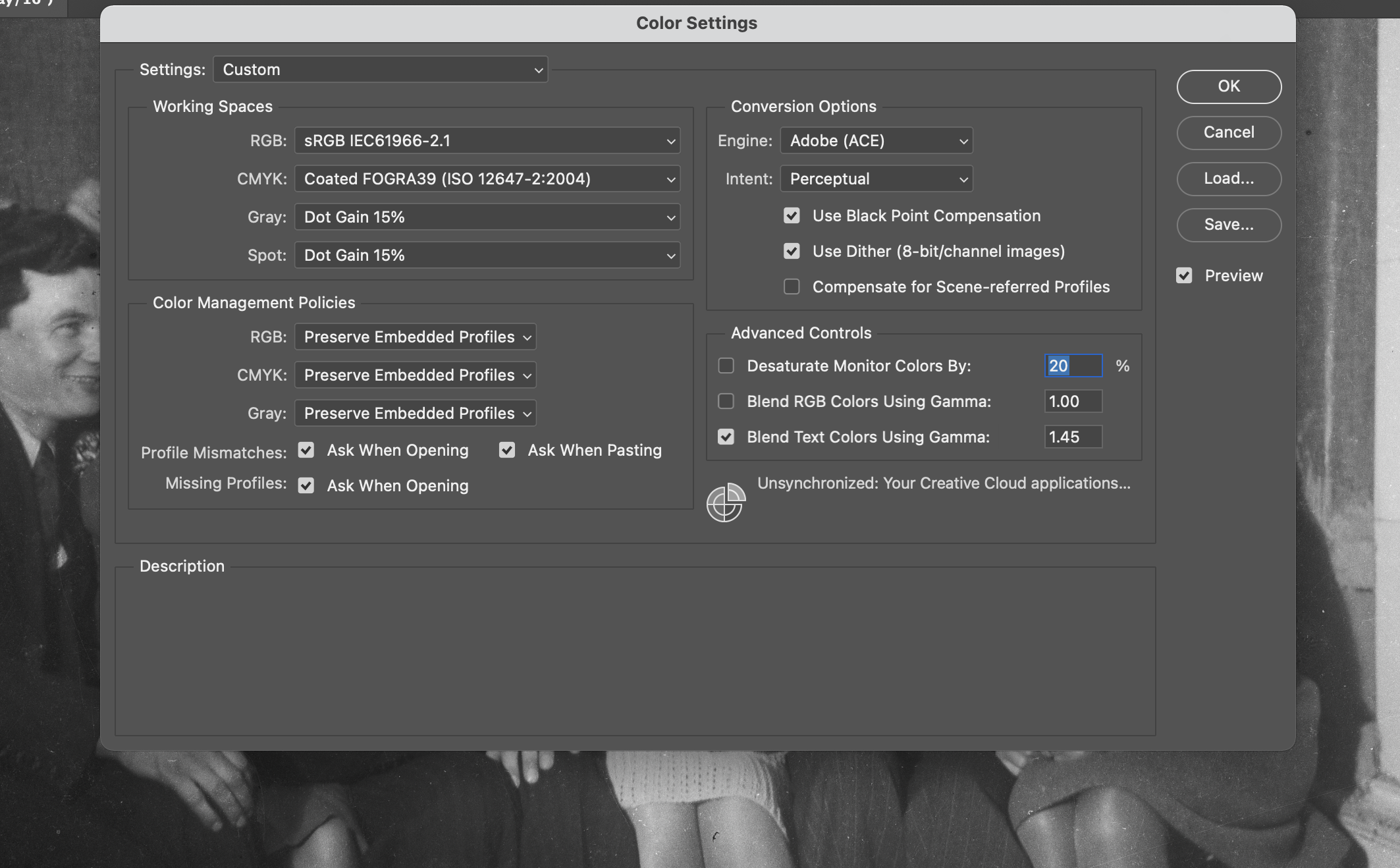This screenshot has height=868, width=1400.
Task: Click the Color Settings dialog title
Action: 697,23
